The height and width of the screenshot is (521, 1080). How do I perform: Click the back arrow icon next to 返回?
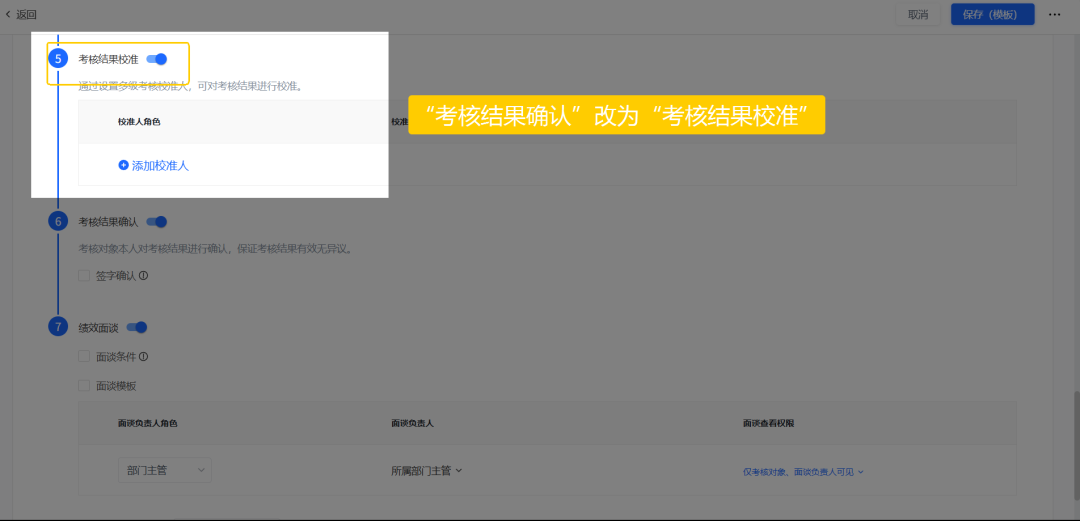tap(9, 14)
